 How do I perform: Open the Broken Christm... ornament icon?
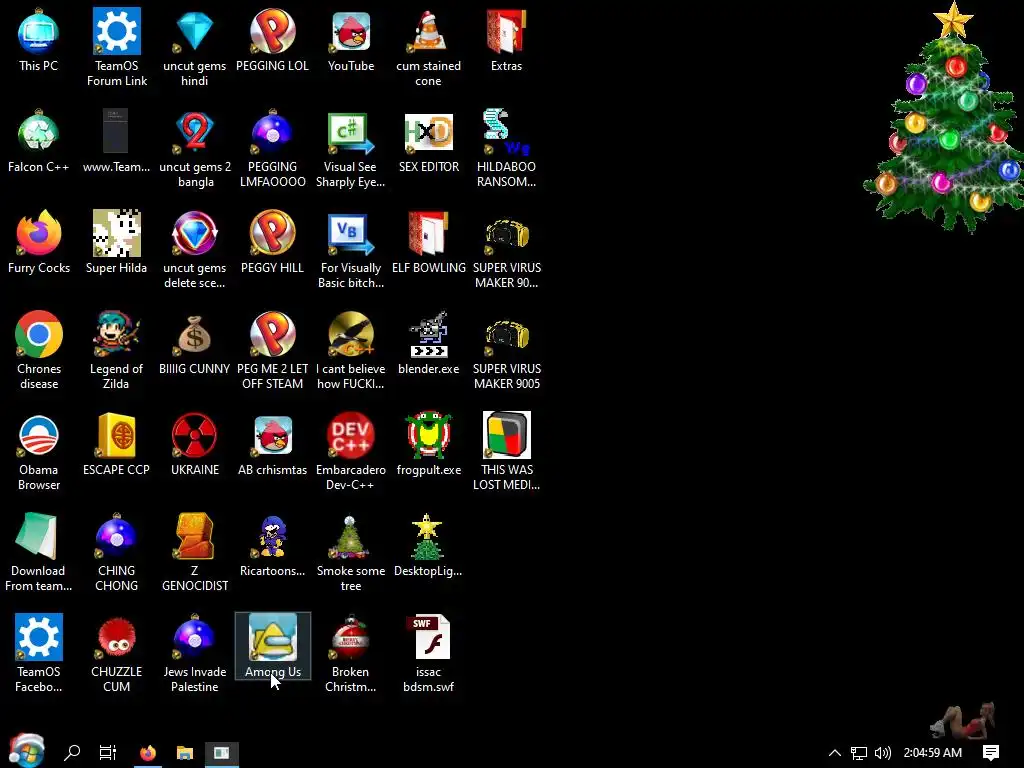click(351, 653)
